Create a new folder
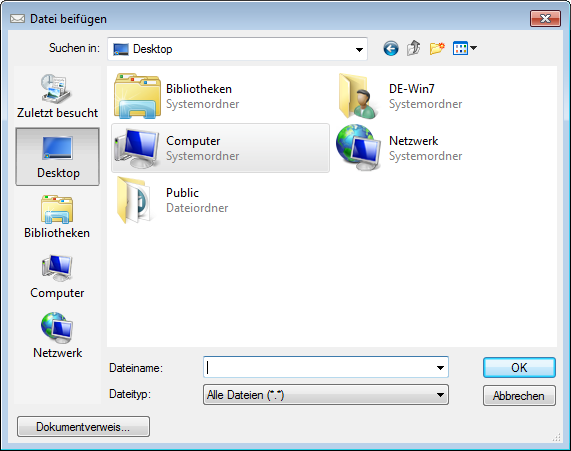Viewport: 571px width, 451px height. (x=437, y=48)
